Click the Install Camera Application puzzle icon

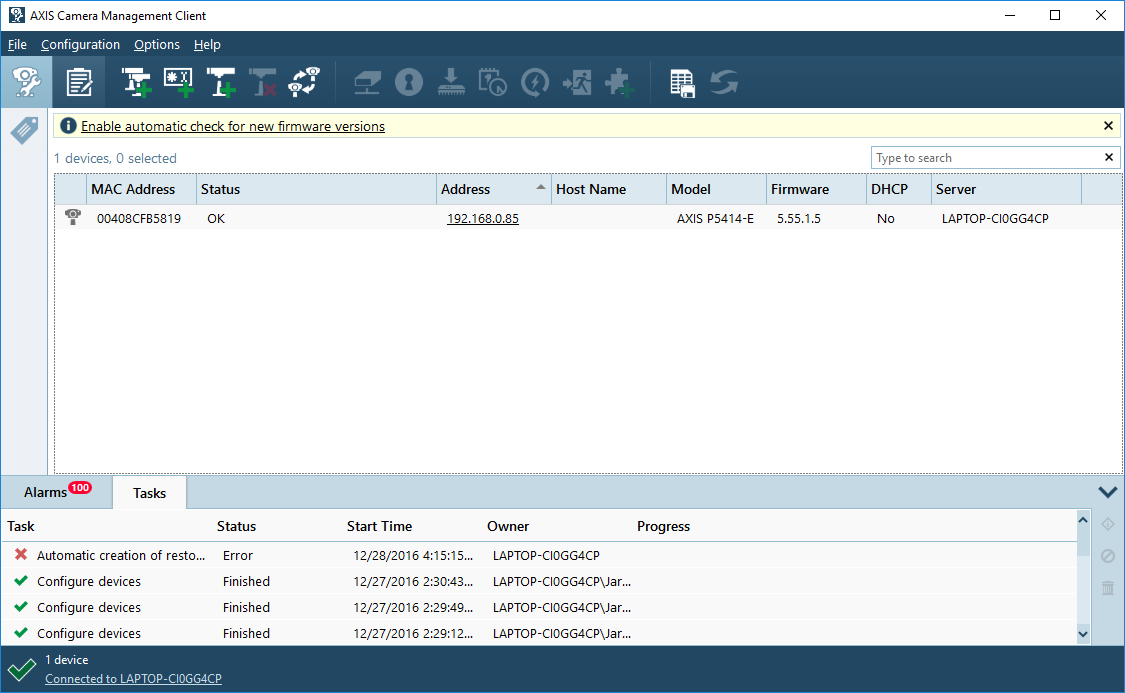[x=619, y=82]
